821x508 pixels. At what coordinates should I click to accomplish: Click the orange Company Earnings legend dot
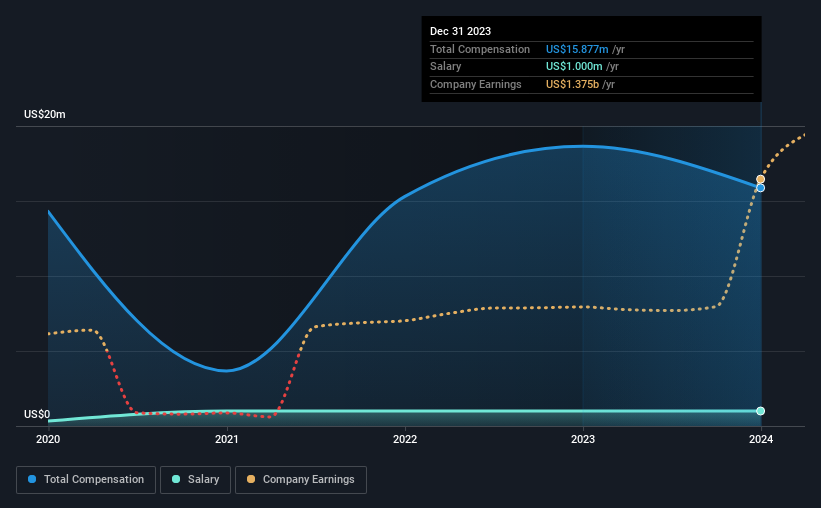click(251, 479)
